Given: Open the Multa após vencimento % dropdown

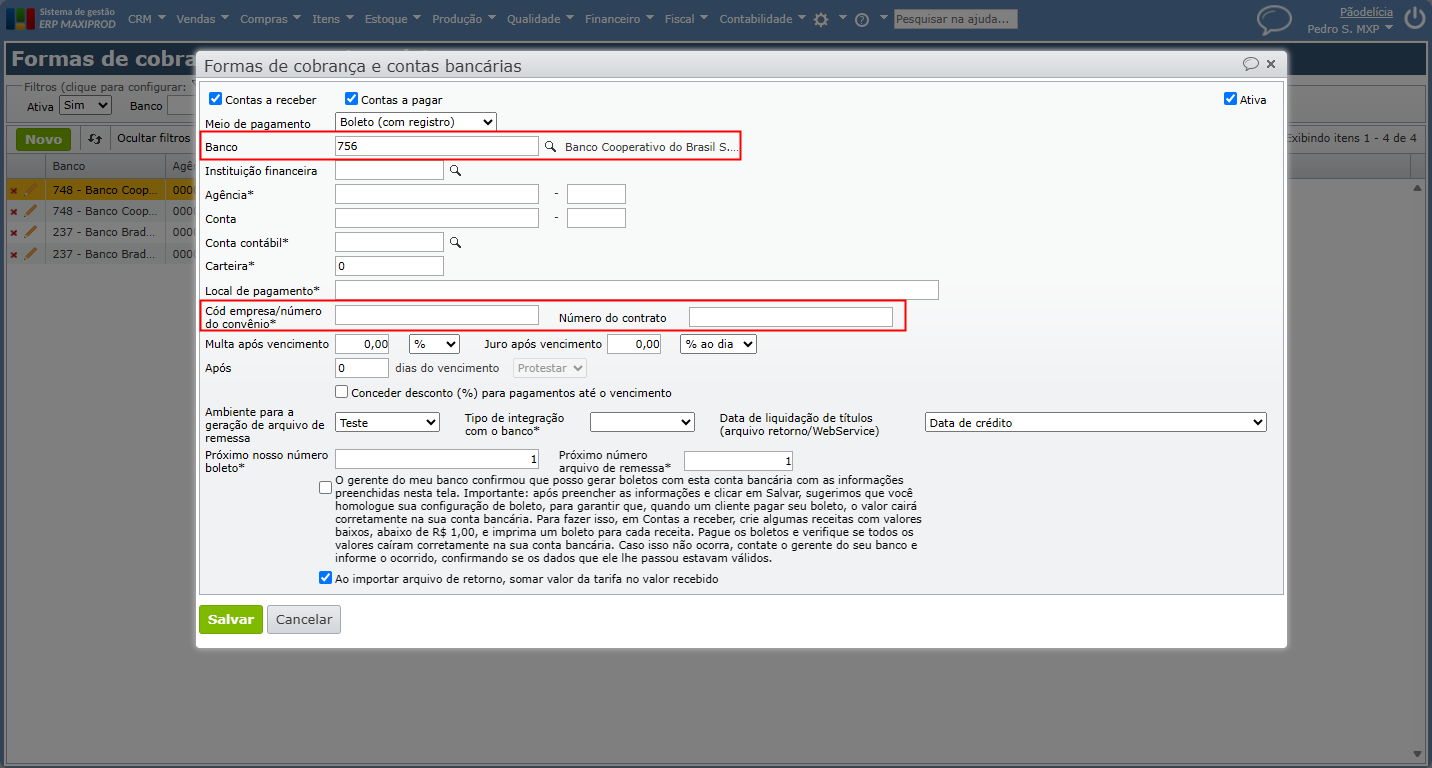Looking at the screenshot, I should (x=434, y=344).
